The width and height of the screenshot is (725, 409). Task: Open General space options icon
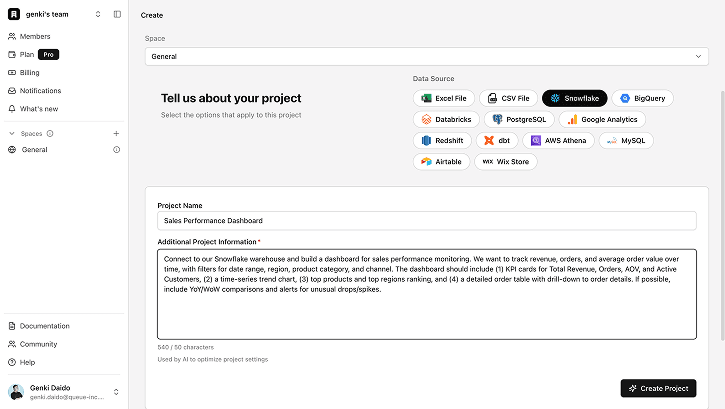[116, 150]
